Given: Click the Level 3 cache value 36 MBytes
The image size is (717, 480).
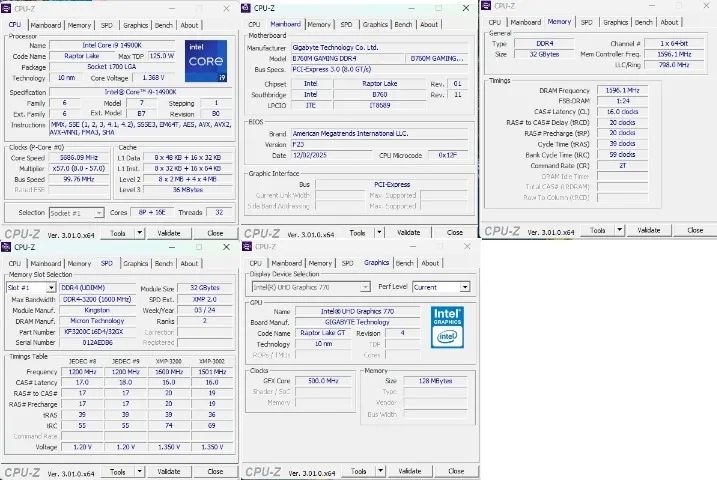Looking at the screenshot, I should pyautogui.click(x=187, y=189).
